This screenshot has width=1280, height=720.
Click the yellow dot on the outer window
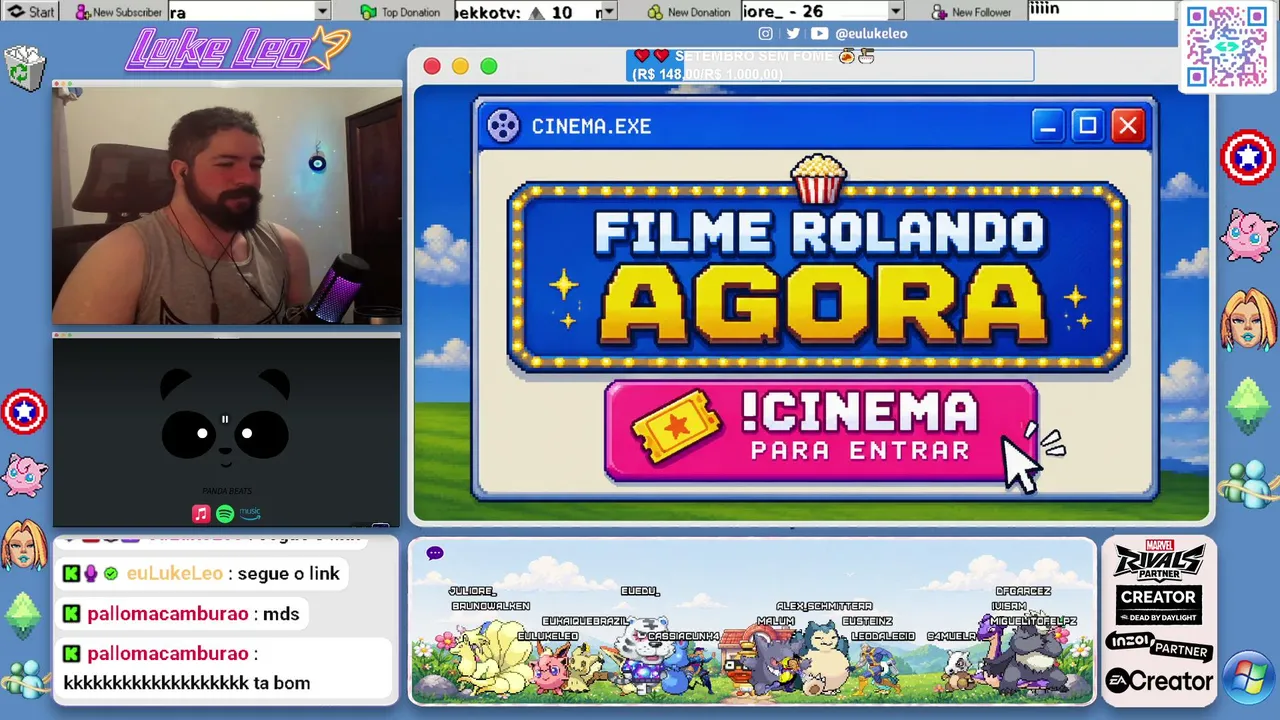[x=460, y=66]
